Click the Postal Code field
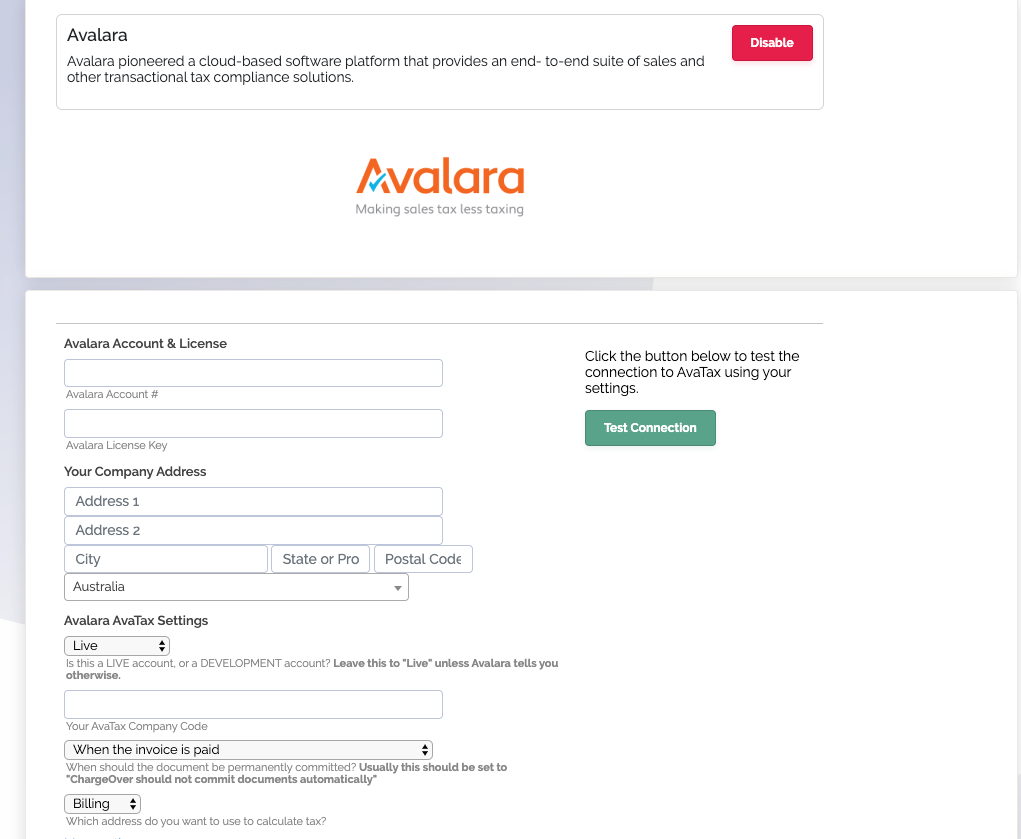 (423, 559)
